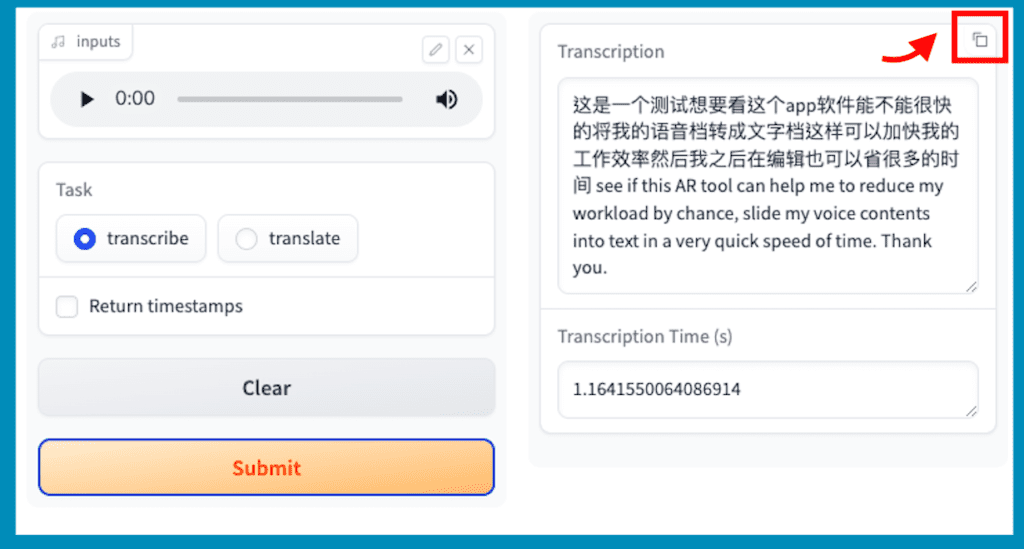Click the Transcription Time (s) label
The width and height of the screenshot is (1024, 549).
tap(645, 337)
